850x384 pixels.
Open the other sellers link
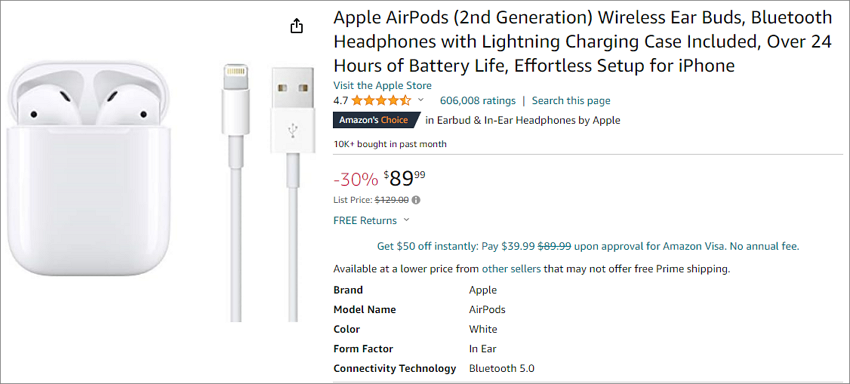(511, 268)
